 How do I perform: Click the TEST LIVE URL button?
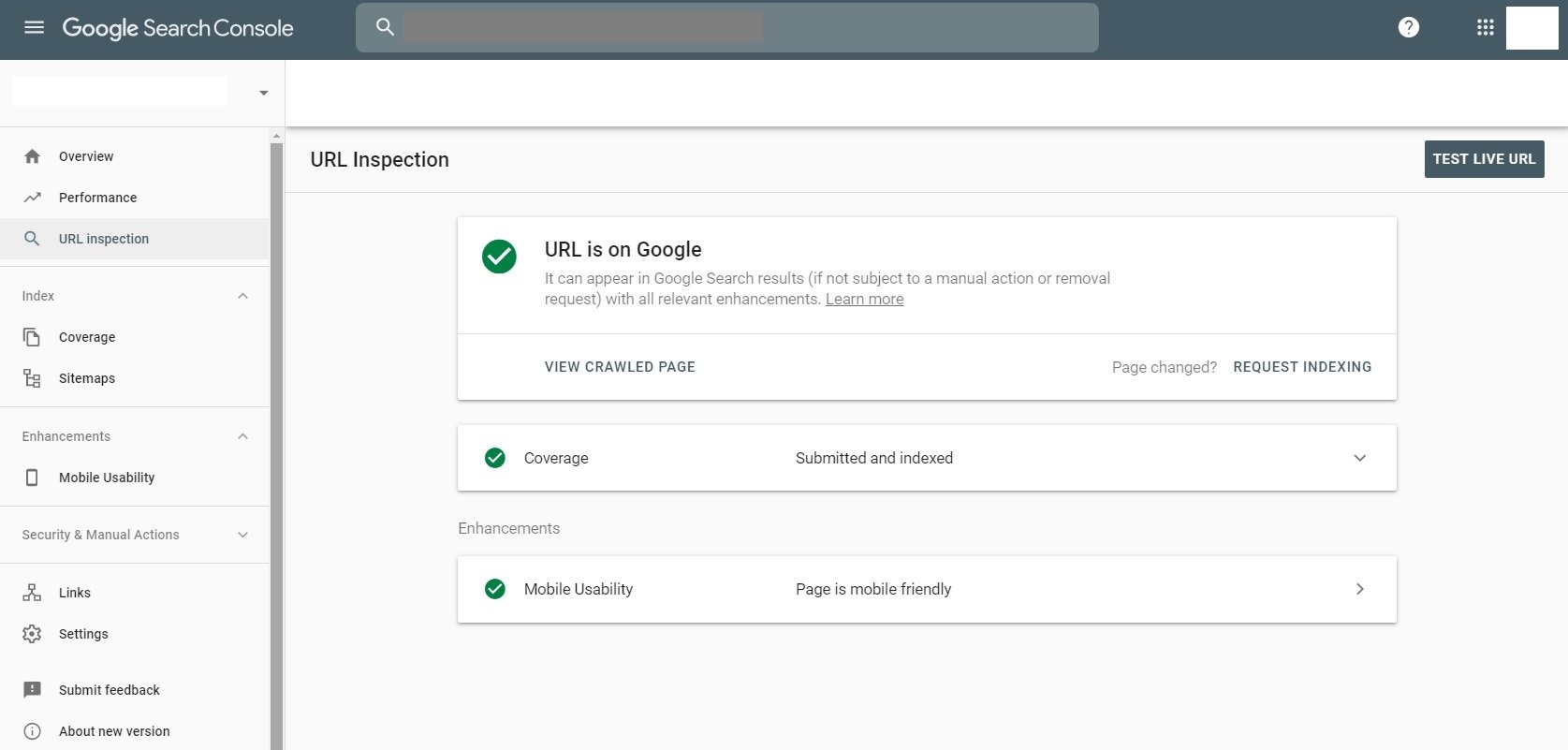pos(1484,159)
